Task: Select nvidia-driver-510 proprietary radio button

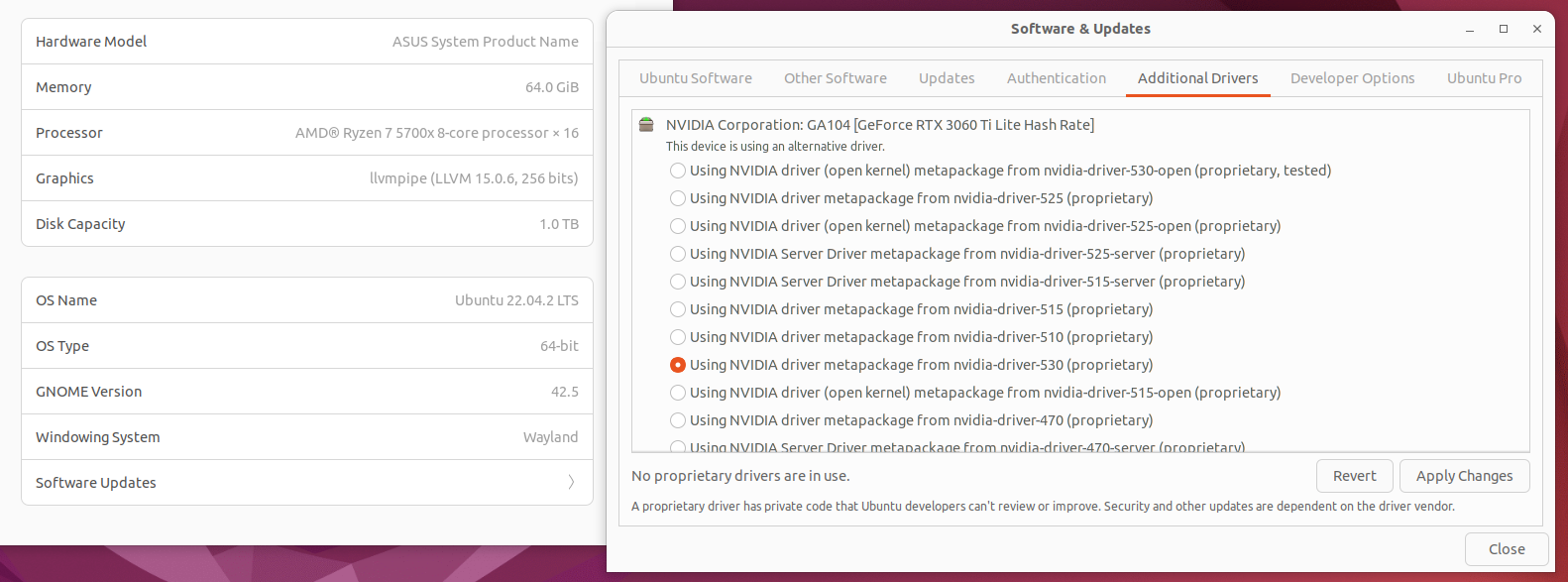Action: (x=678, y=337)
